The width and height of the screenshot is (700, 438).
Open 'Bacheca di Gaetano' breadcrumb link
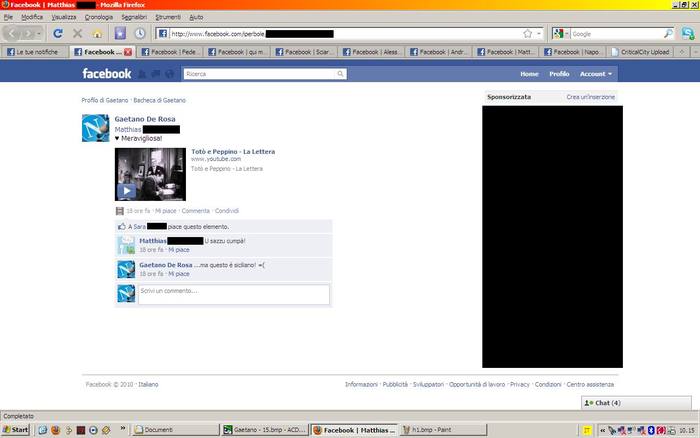point(159,100)
